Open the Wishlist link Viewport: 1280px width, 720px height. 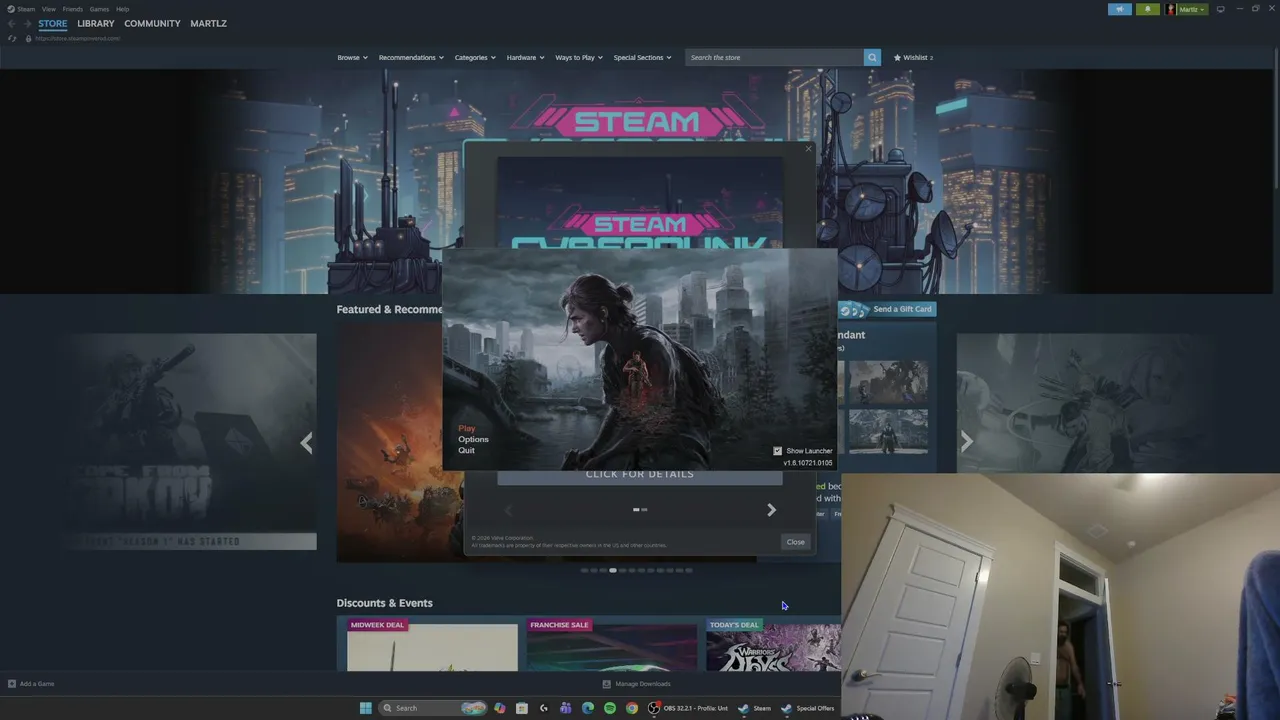coord(913,57)
